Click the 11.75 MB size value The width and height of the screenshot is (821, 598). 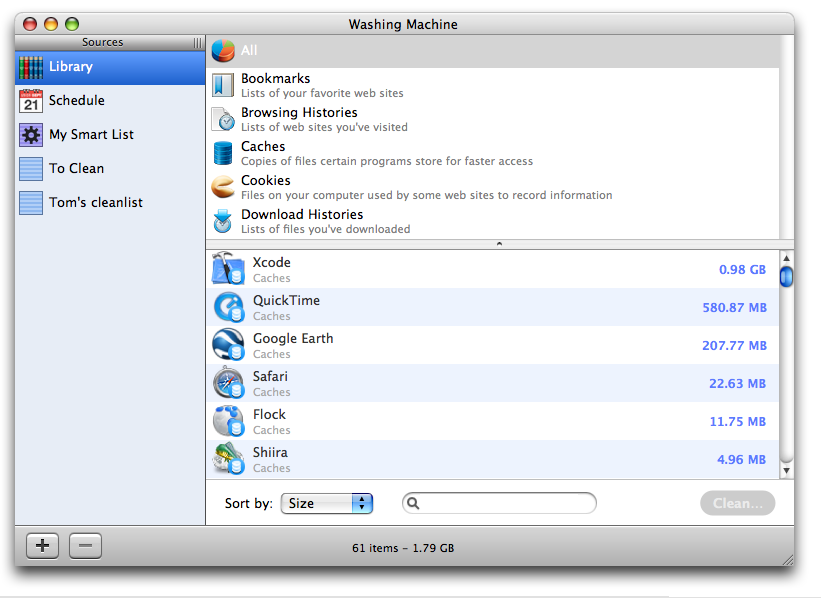click(737, 422)
